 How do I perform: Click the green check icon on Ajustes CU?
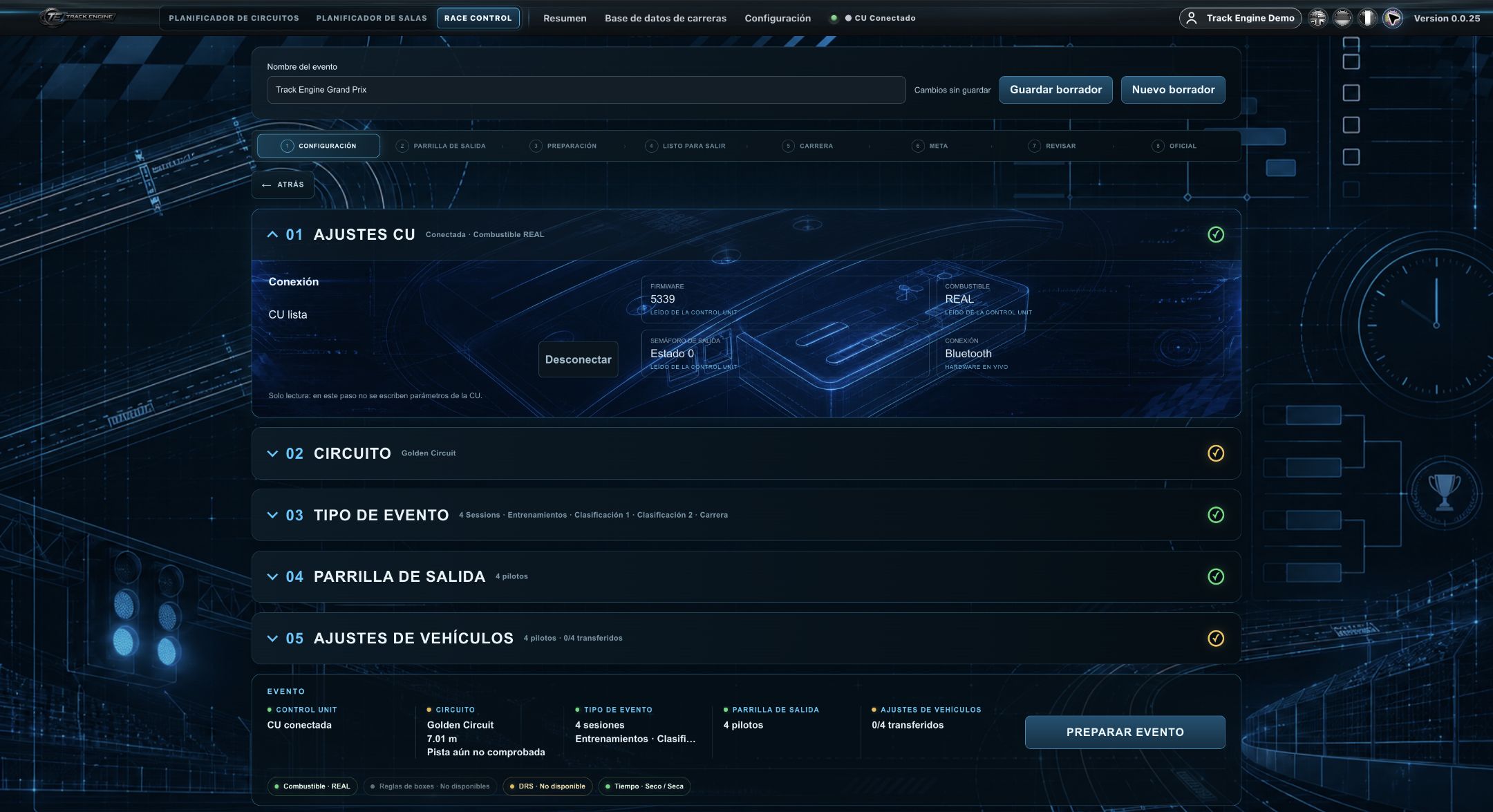click(1215, 234)
